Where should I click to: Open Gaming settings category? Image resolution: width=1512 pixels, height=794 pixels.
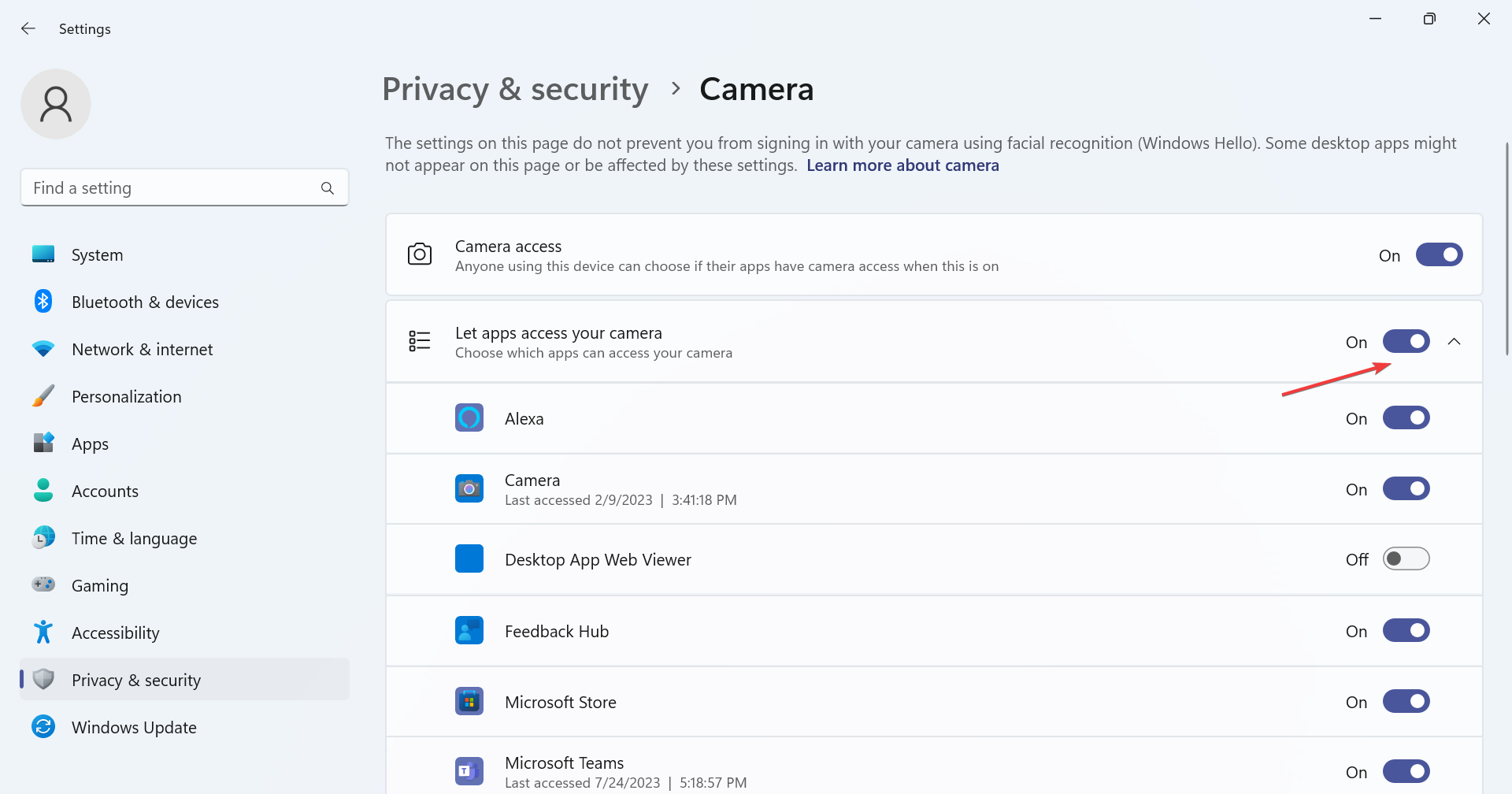click(x=184, y=585)
